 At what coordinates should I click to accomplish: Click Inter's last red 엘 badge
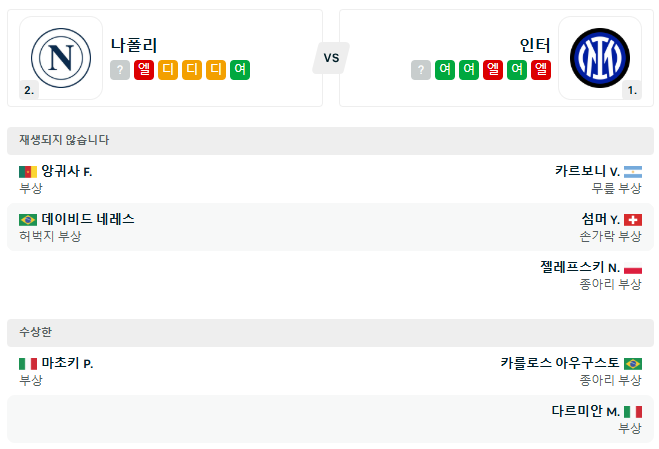(541, 70)
